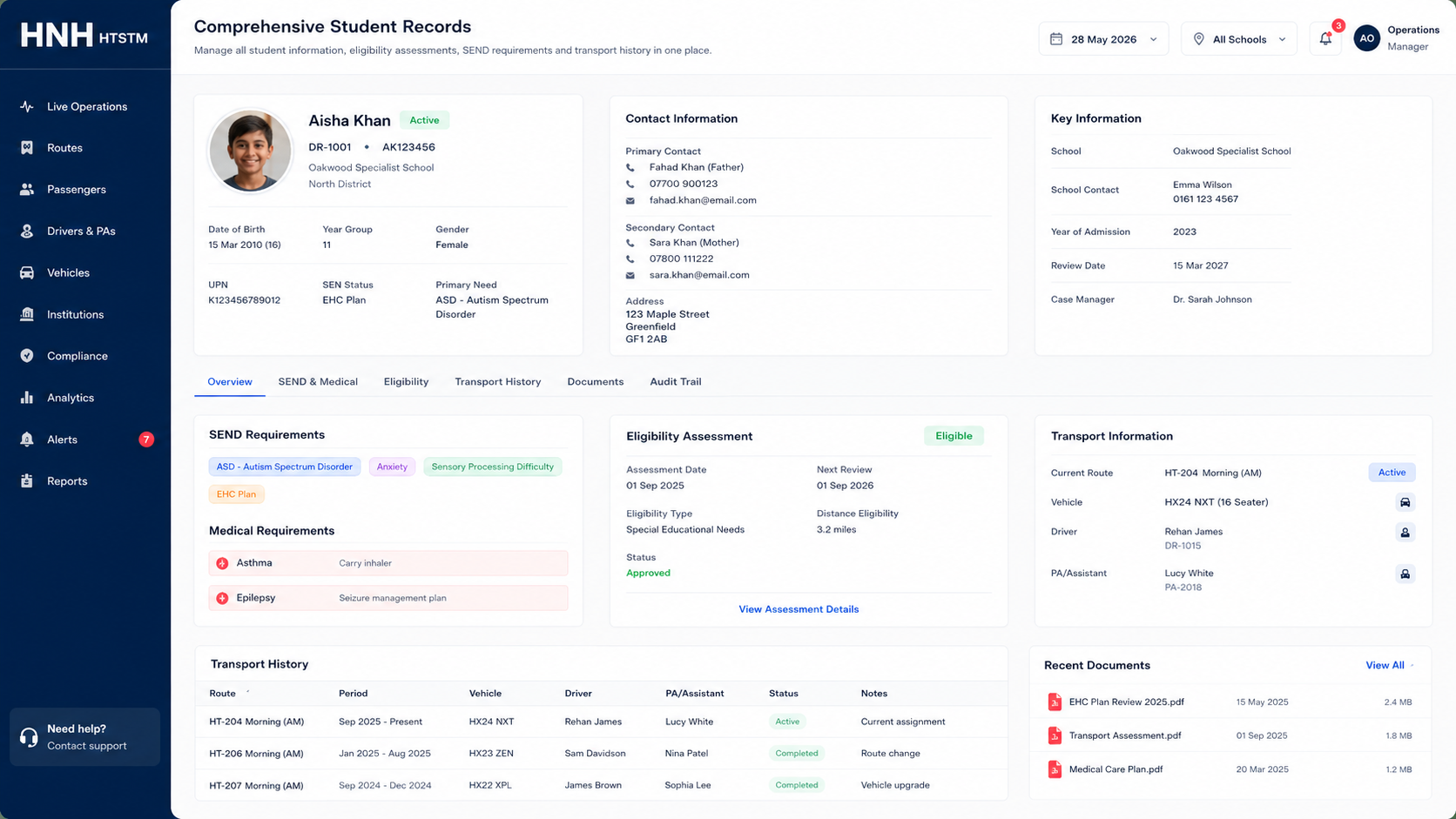Switch to the Overview tab

[230, 381]
